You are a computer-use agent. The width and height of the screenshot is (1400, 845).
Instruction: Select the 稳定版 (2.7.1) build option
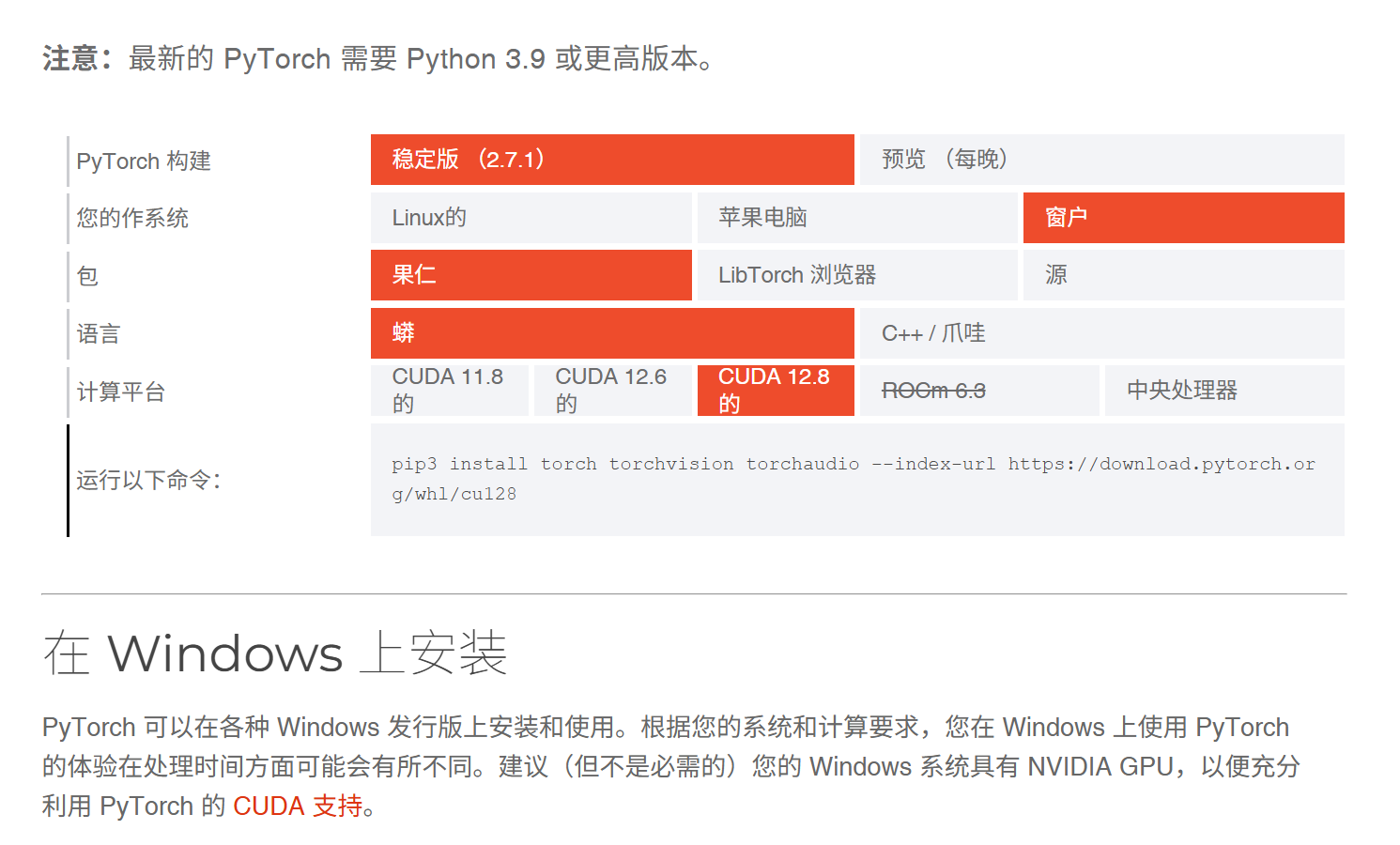pos(612,160)
